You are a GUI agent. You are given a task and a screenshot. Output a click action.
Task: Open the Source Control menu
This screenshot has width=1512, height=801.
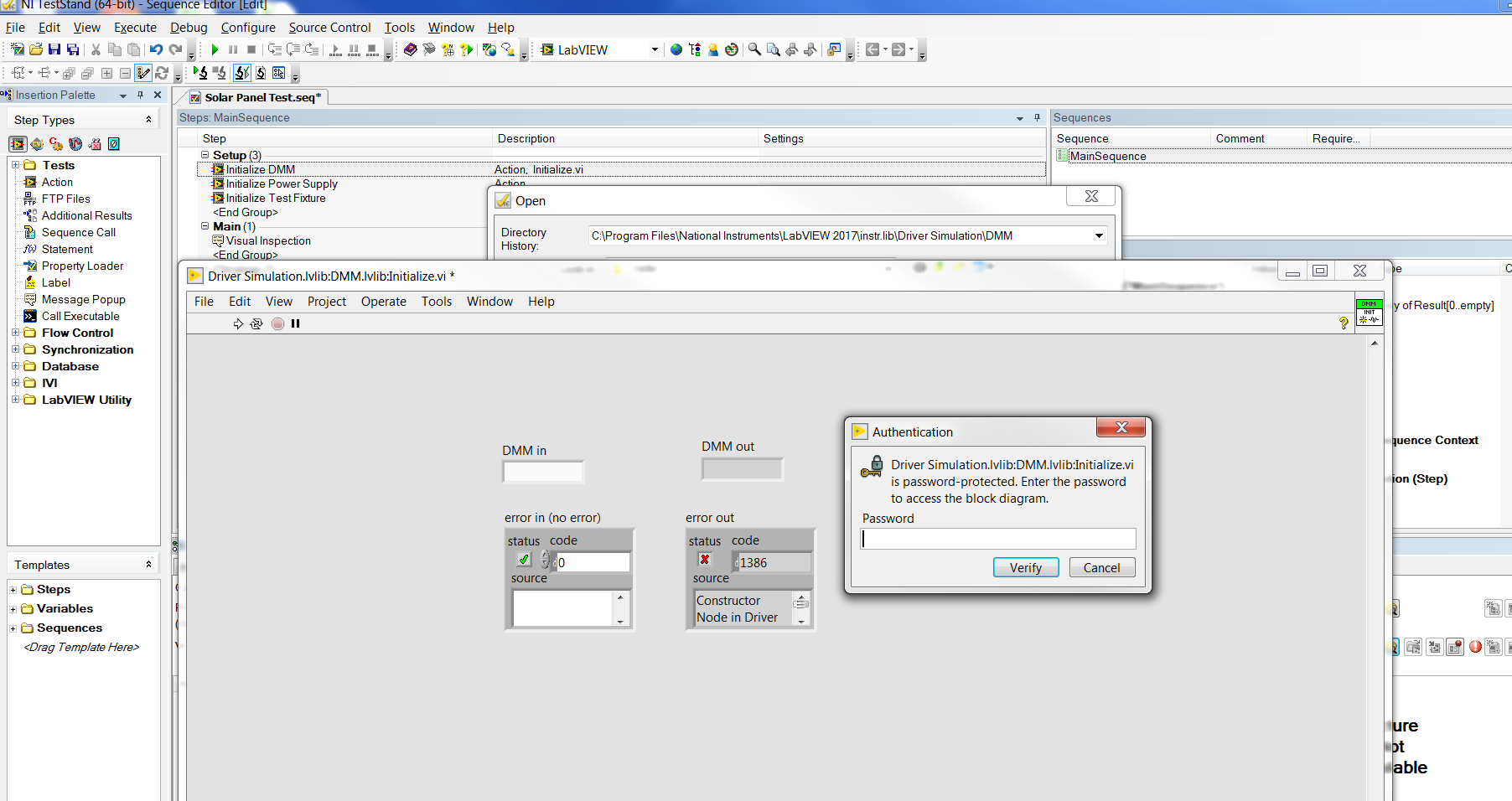click(329, 28)
